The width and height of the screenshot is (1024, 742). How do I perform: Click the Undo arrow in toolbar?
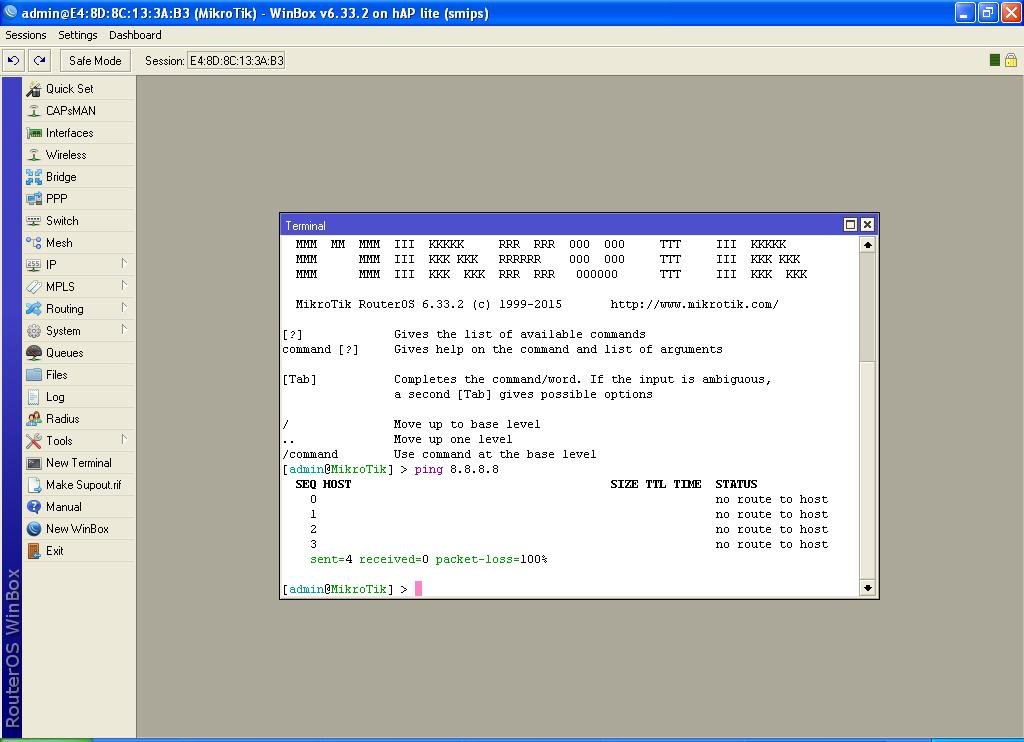point(13,61)
